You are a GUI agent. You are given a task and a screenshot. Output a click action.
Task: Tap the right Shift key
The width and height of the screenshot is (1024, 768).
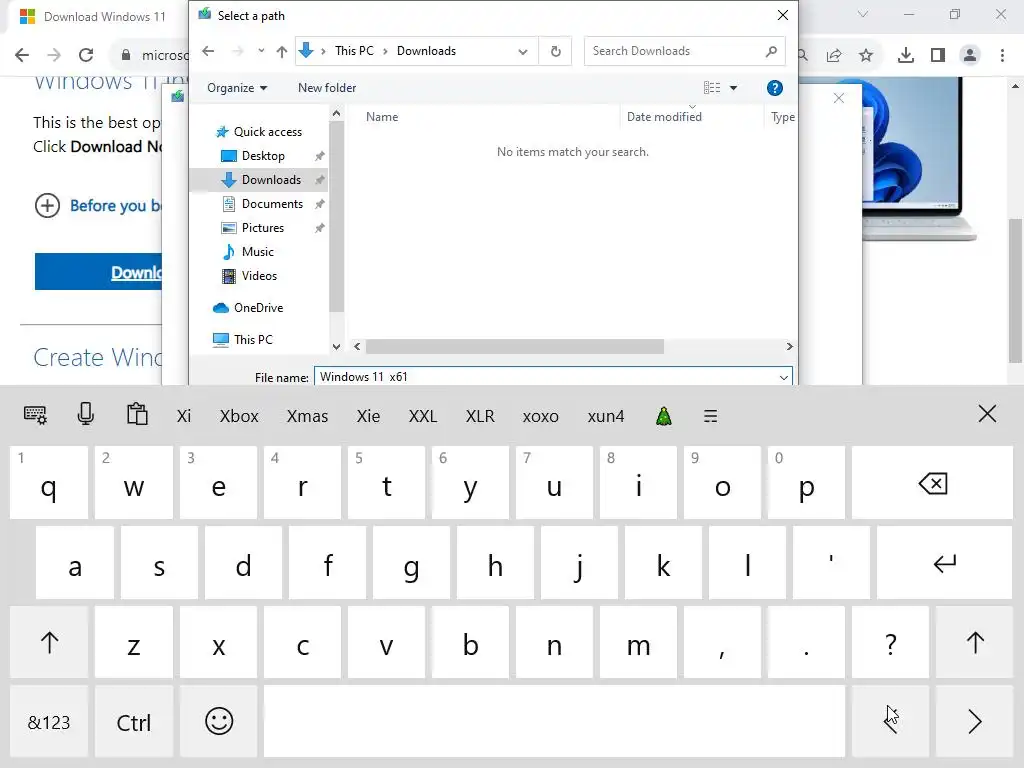point(974,642)
